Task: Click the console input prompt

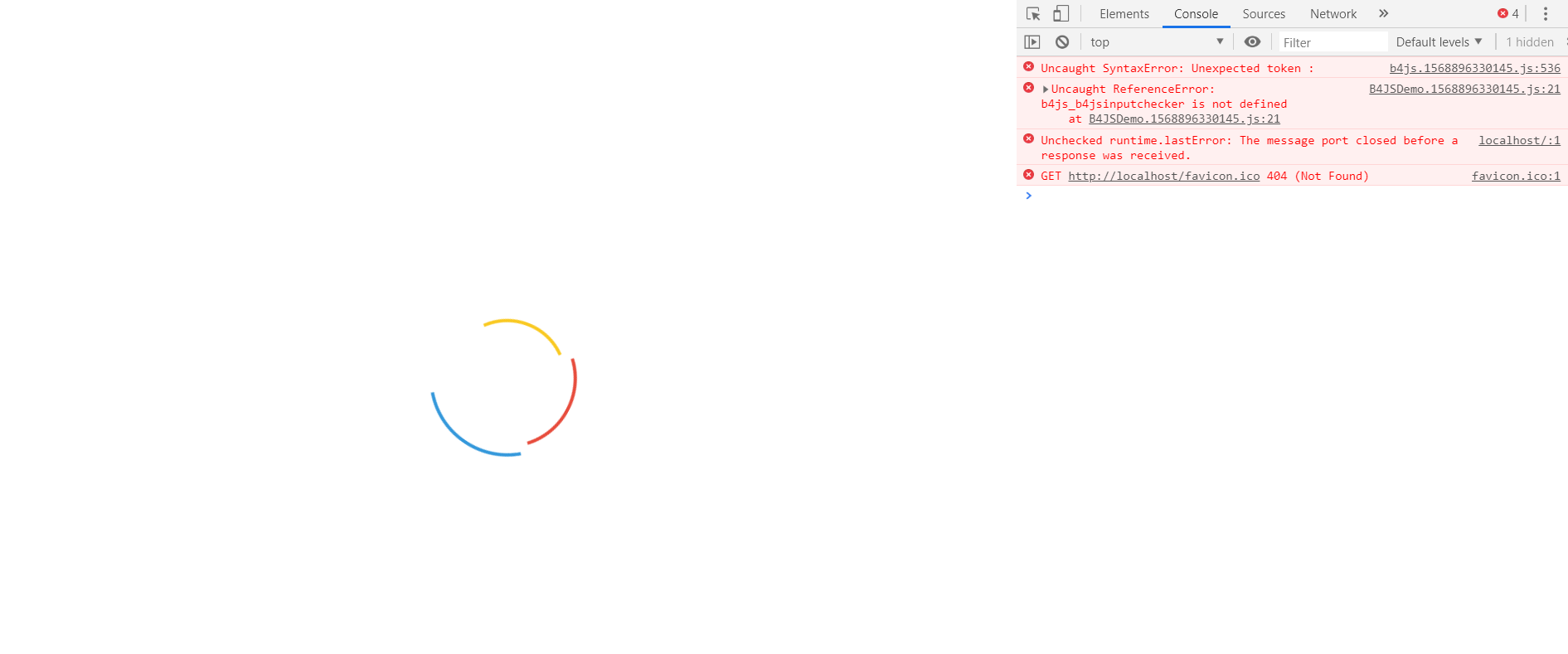Action: (x=1294, y=196)
